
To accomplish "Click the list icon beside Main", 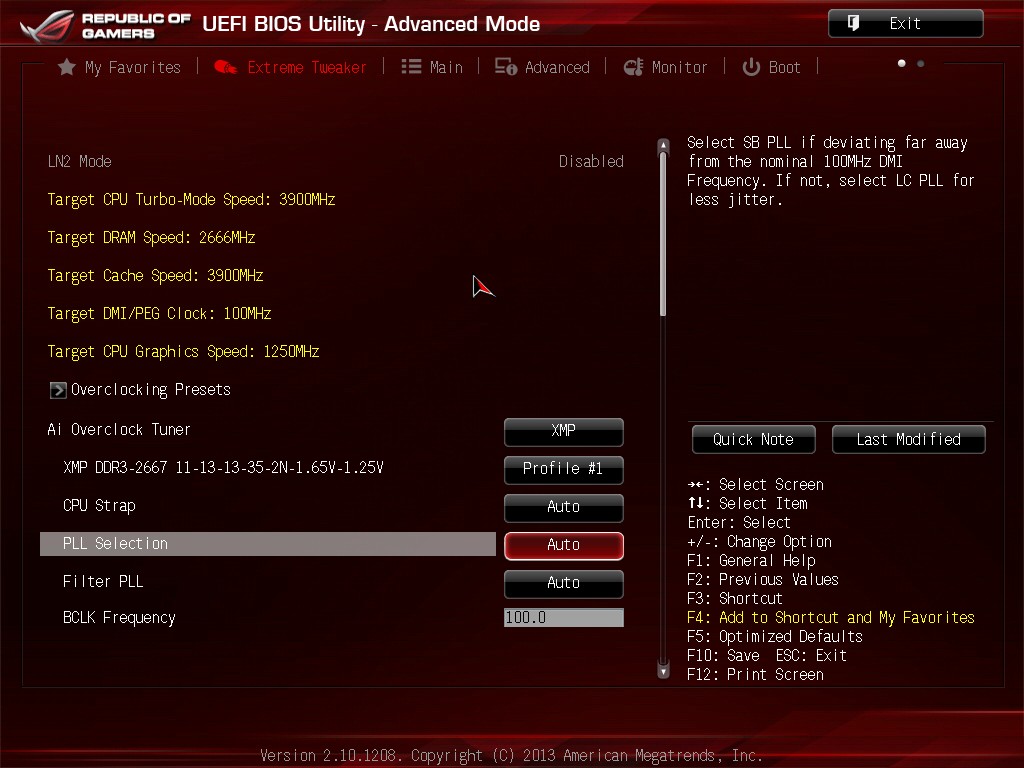I will point(411,67).
